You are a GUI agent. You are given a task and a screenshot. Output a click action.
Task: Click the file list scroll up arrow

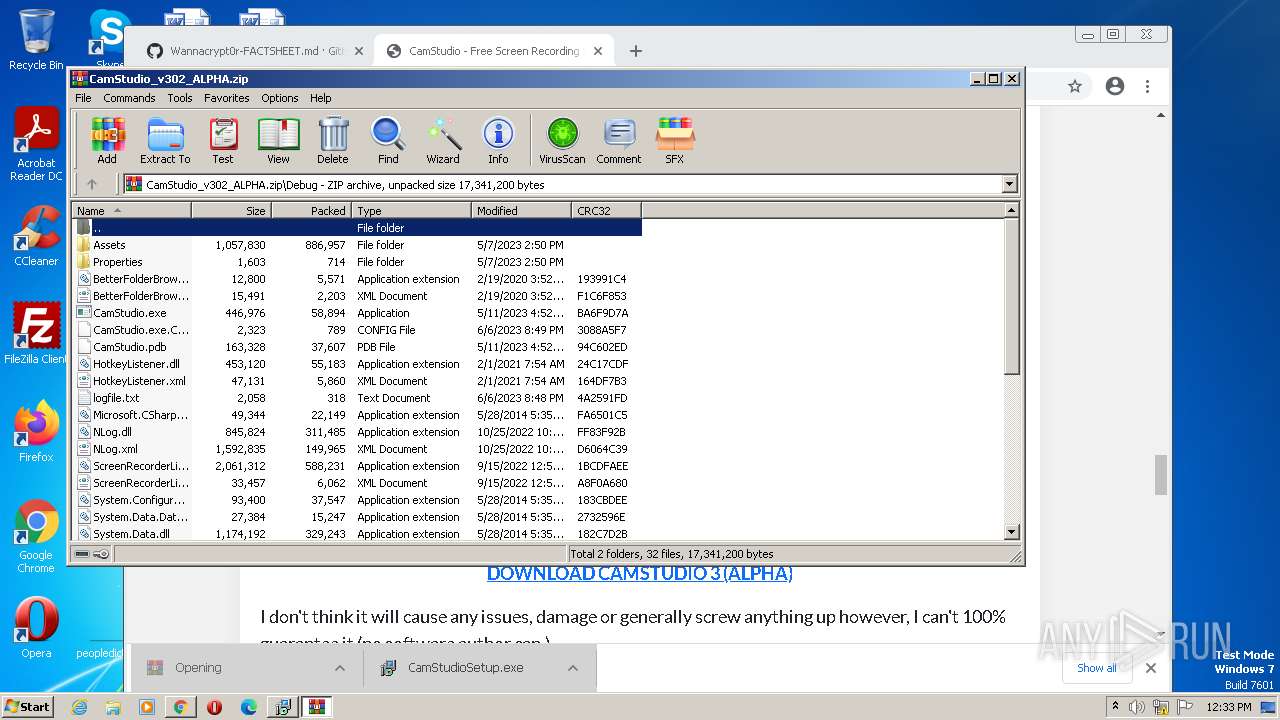pyautogui.click(x=1011, y=210)
